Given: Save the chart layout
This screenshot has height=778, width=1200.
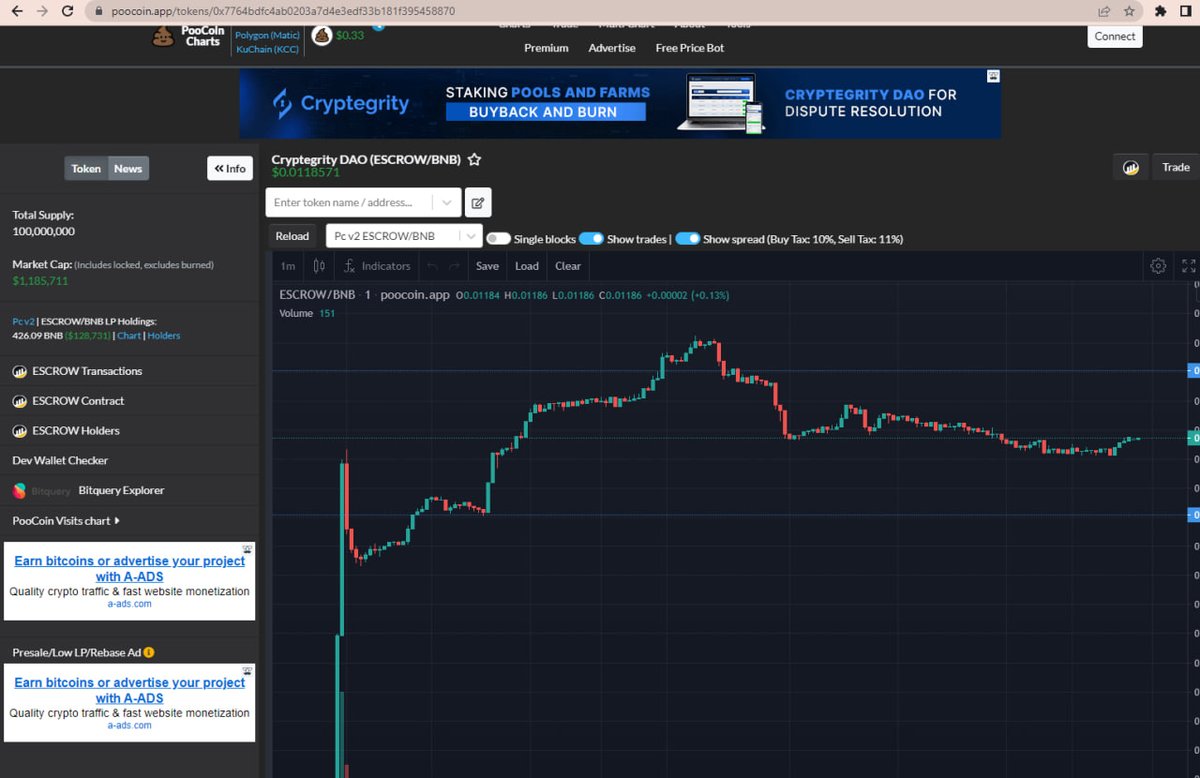Looking at the screenshot, I should (x=487, y=266).
